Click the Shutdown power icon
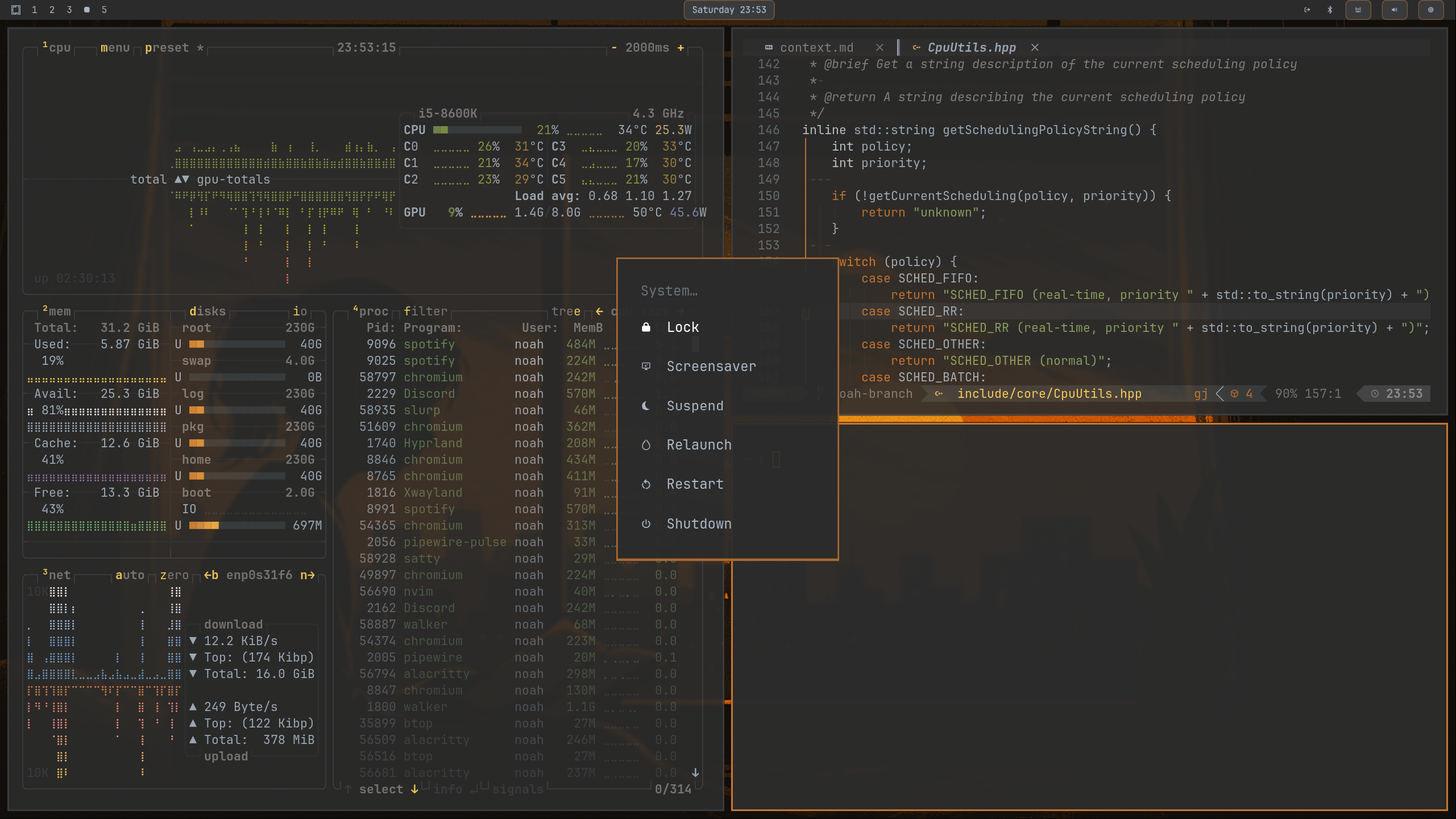The height and width of the screenshot is (819, 1456). pyautogui.click(x=646, y=523)
